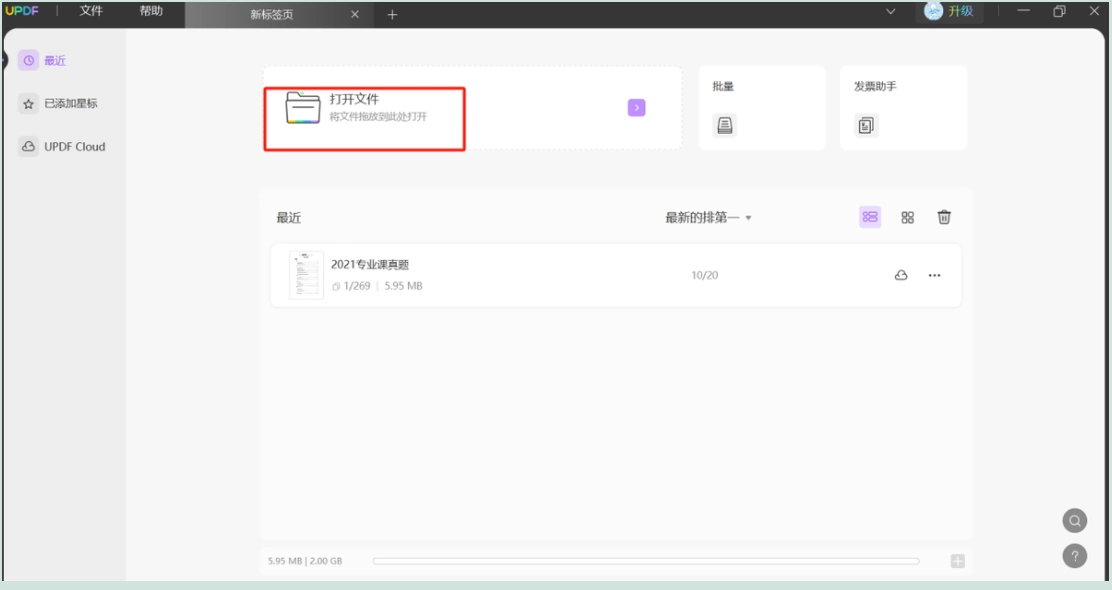Click the cloud storage usage bar
The height and width of the screenshot is (590, 1112).
tap(646, 561)
